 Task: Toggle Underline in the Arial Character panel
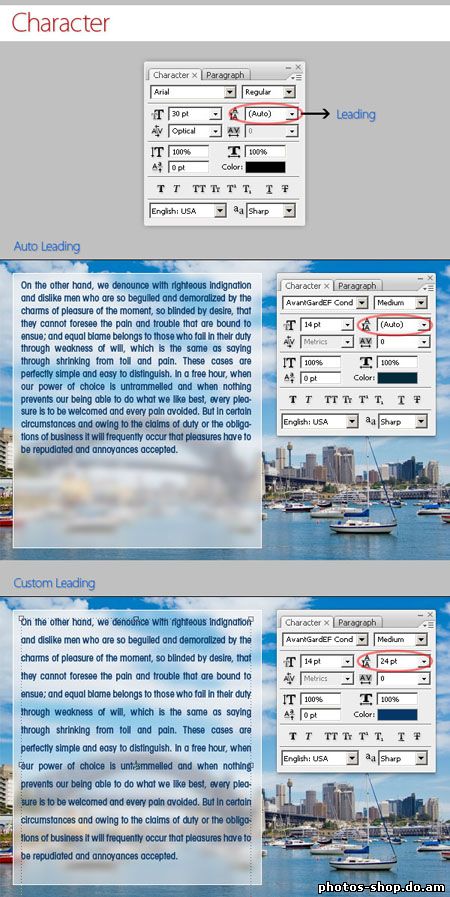point(269,189)
